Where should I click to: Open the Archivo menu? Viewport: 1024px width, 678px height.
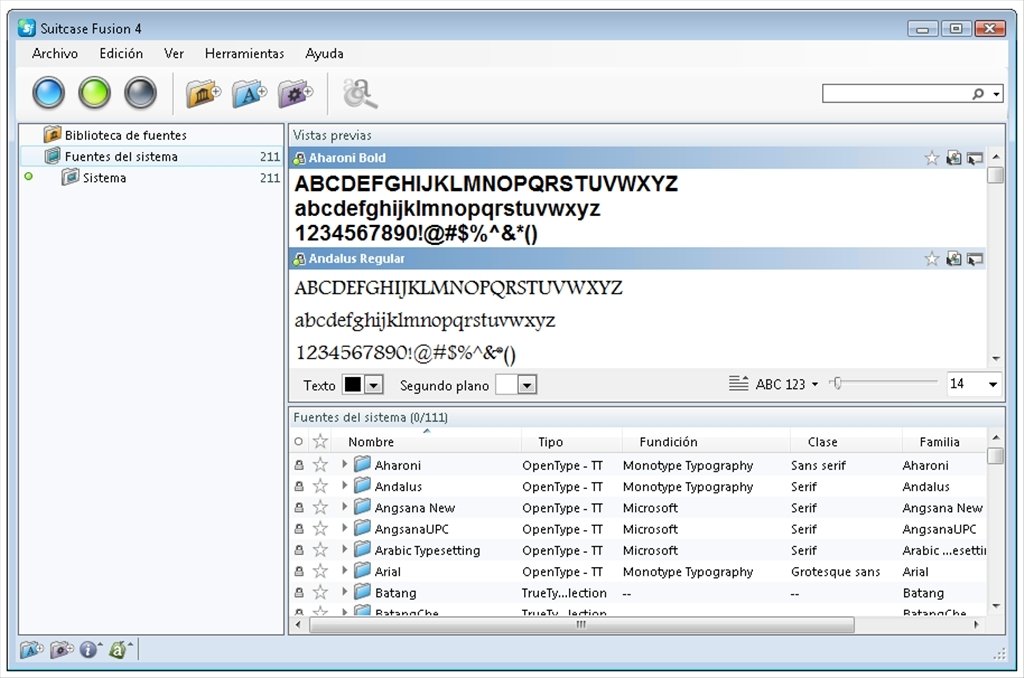55,54
